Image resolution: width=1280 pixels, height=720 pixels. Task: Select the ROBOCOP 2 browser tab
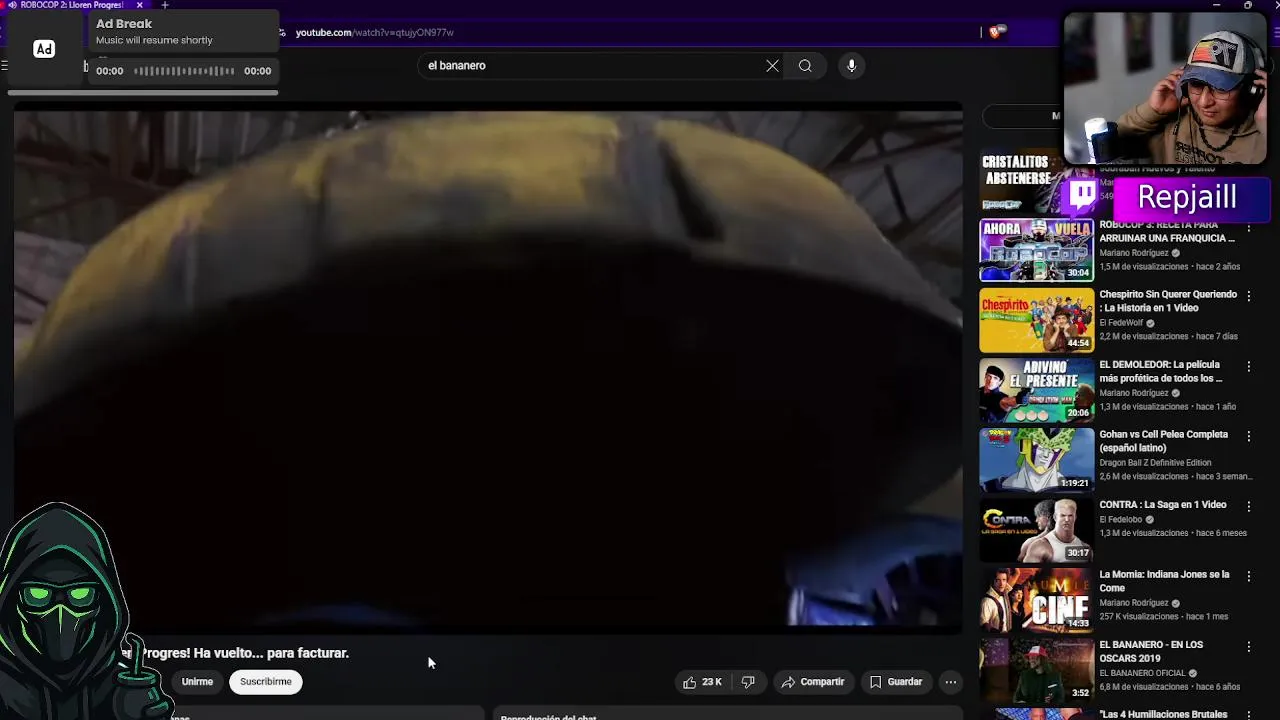pos(72,5)
